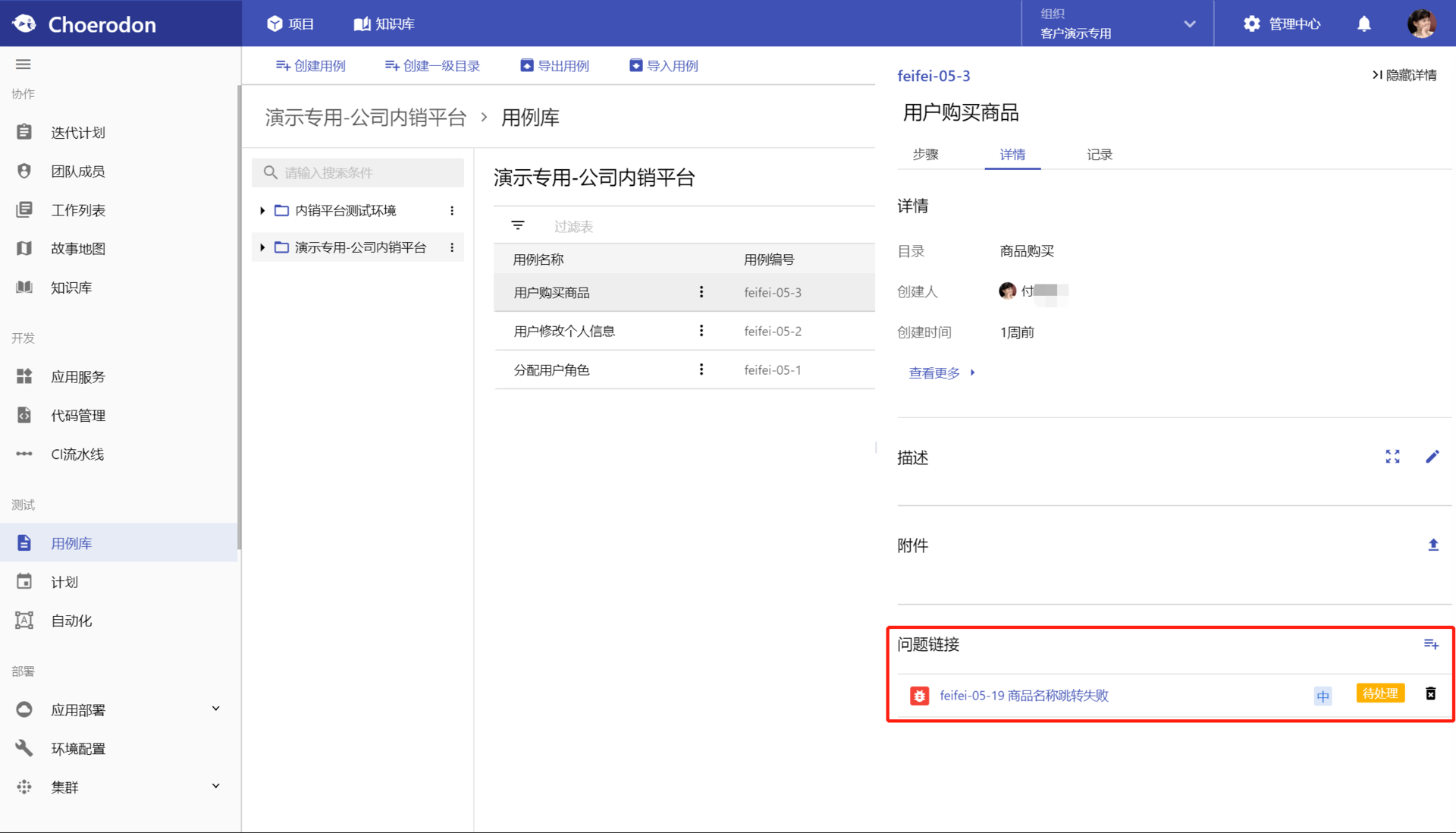Expand the 应用部署 sidebar section
Image resolution: width=1456 pixels, height=833 pixels.
[215, 709]
